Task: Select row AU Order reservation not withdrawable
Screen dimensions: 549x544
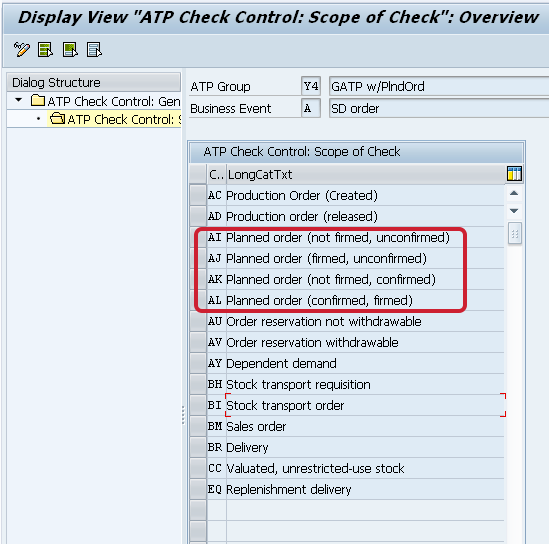Action: (x=198, y=321)
